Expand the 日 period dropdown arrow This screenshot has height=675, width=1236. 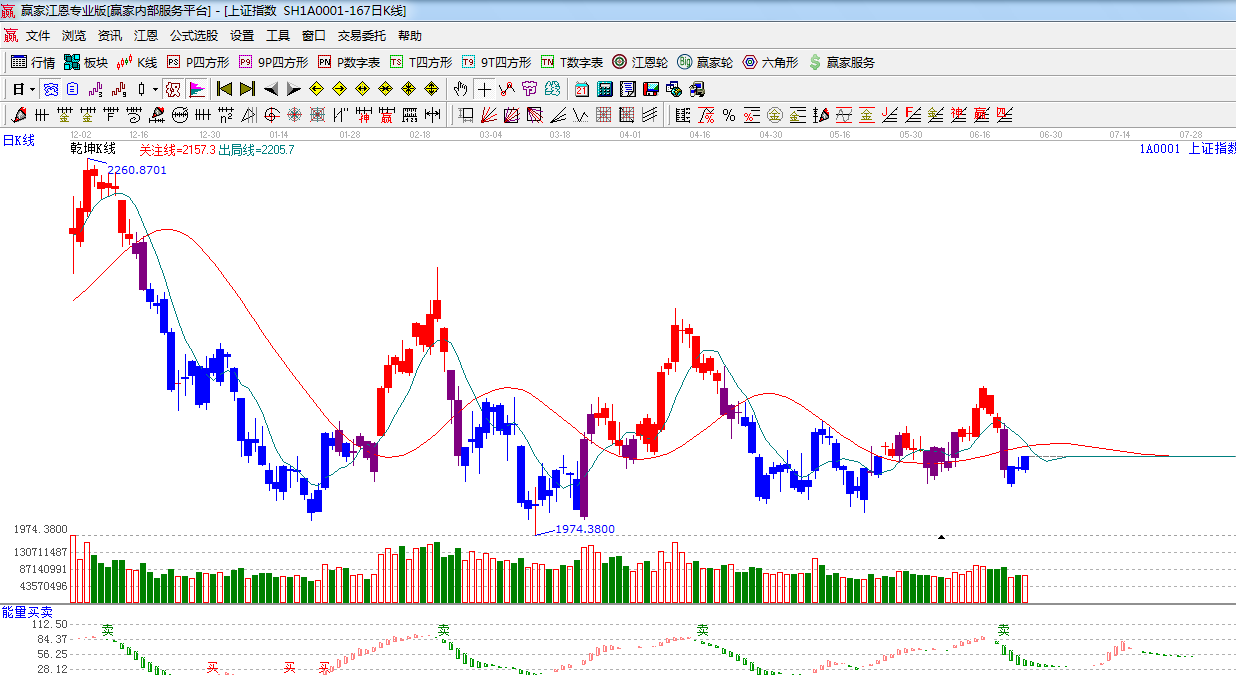pyautogui.click(x=31, y=89)
